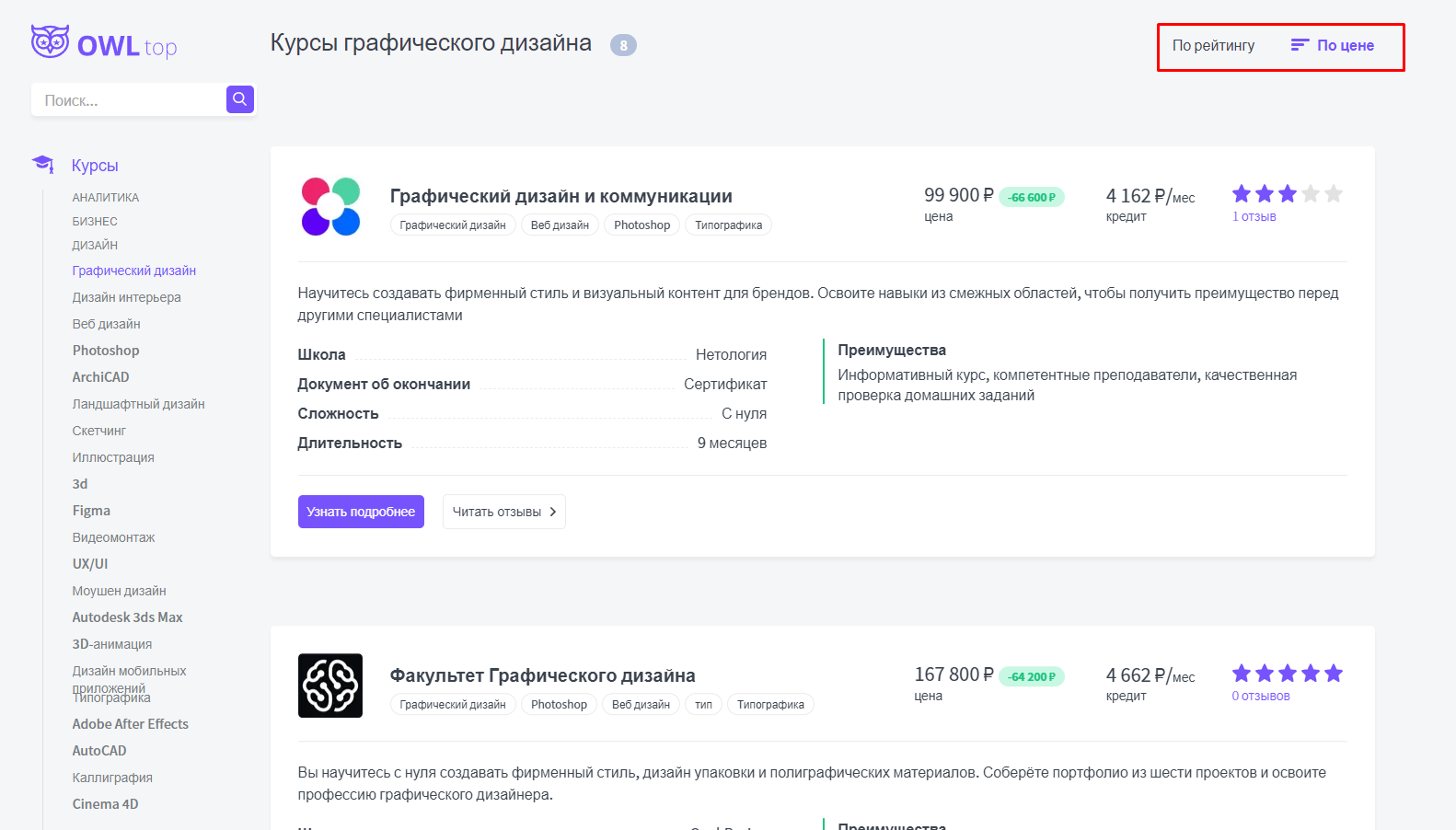Click the school value Нетология
Screen dimensions: 1456x830
tap(731, 354)
